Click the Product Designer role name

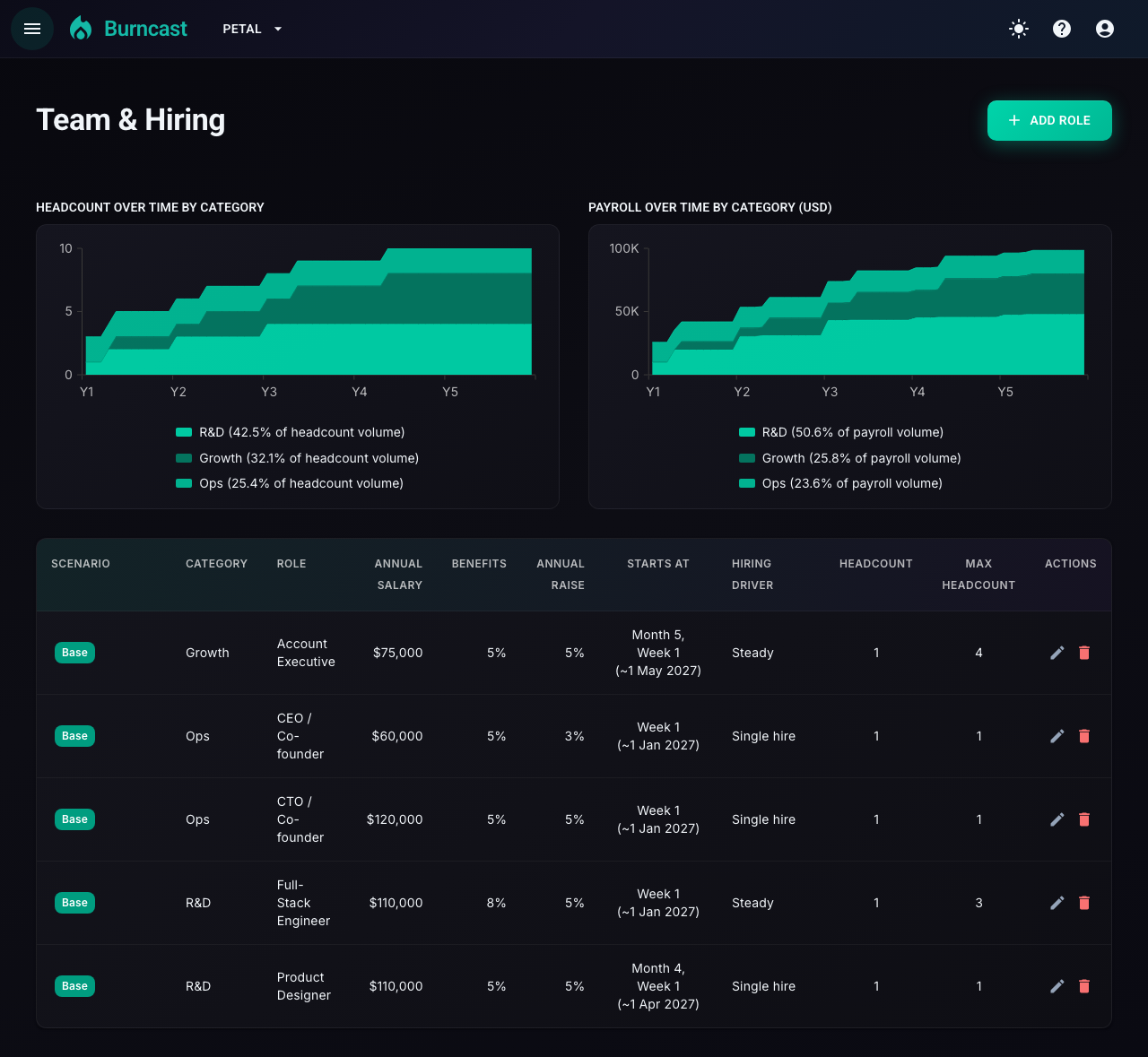(x=304, y=986)
